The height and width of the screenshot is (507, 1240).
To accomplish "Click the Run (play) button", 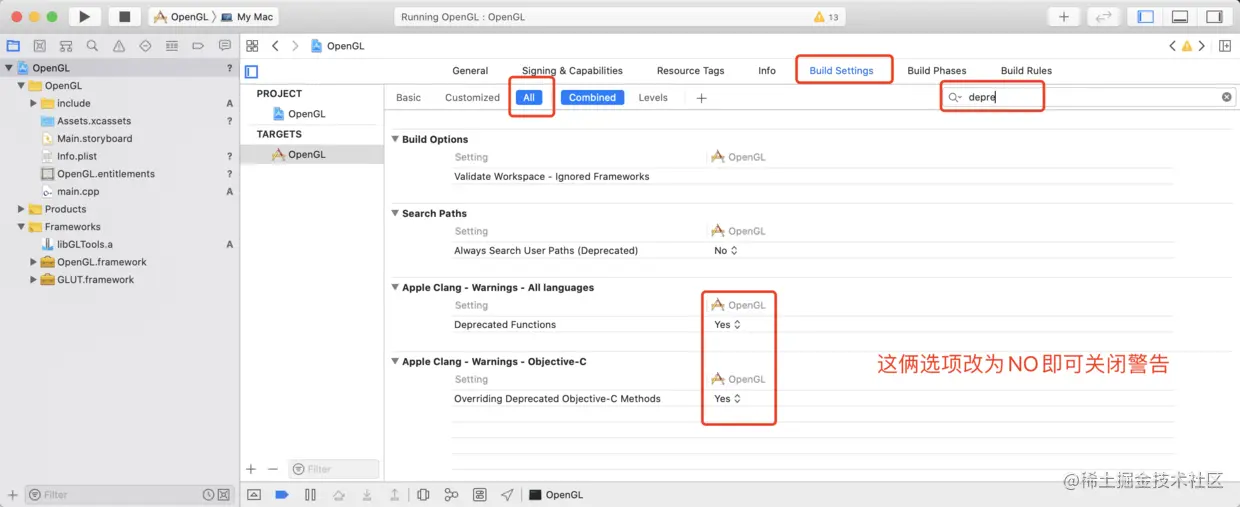I will pyautogui.click(x=84, y=16).
